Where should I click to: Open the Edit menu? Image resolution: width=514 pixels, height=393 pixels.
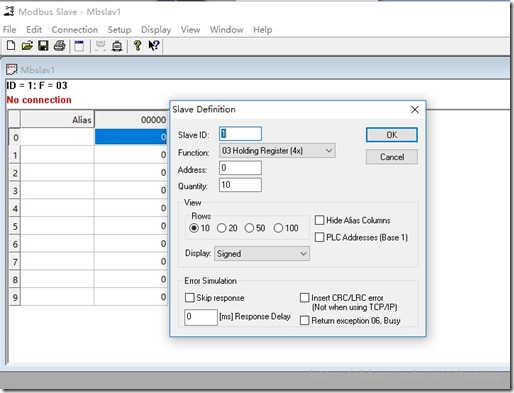pyautogui.click(x=34, y=30)
